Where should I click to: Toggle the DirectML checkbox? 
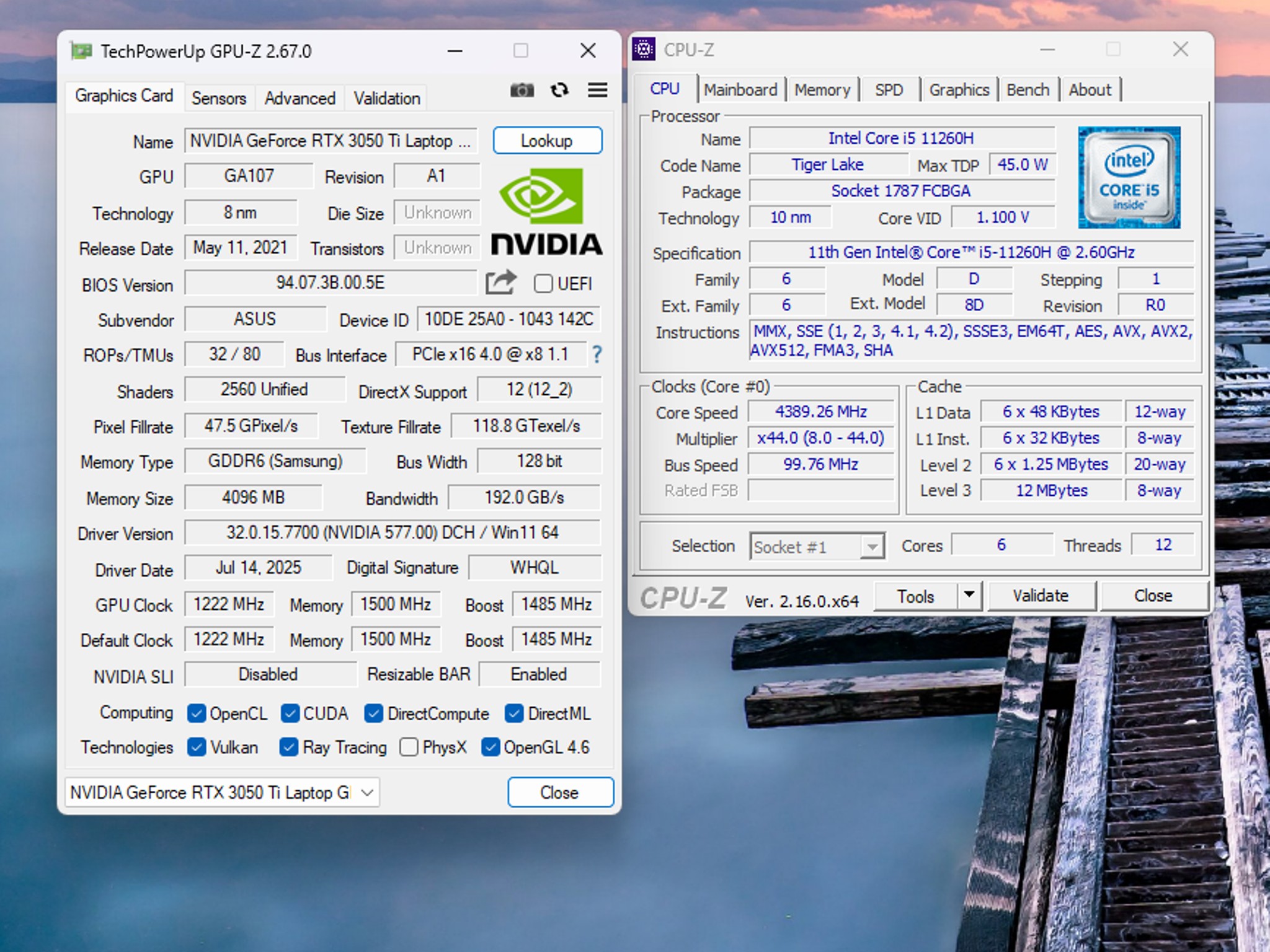coord(514,713)
